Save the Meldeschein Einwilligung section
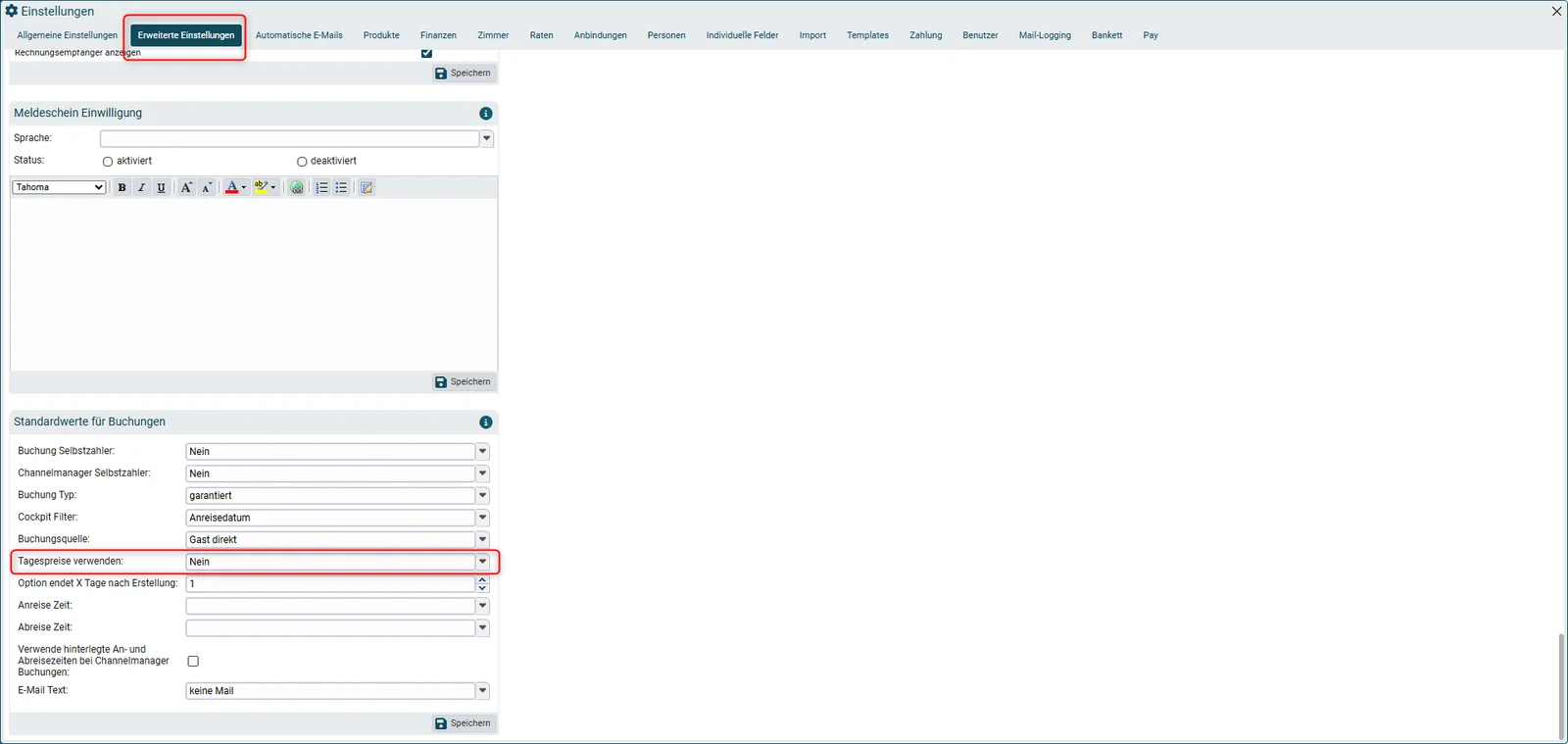Screen dimensions: 1568x744 pyautogui.click(x=463, y=382)
